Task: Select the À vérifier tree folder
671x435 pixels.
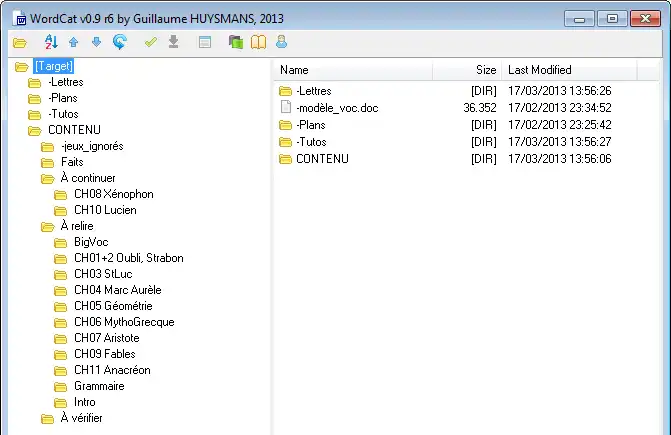Action: [81, 418]
